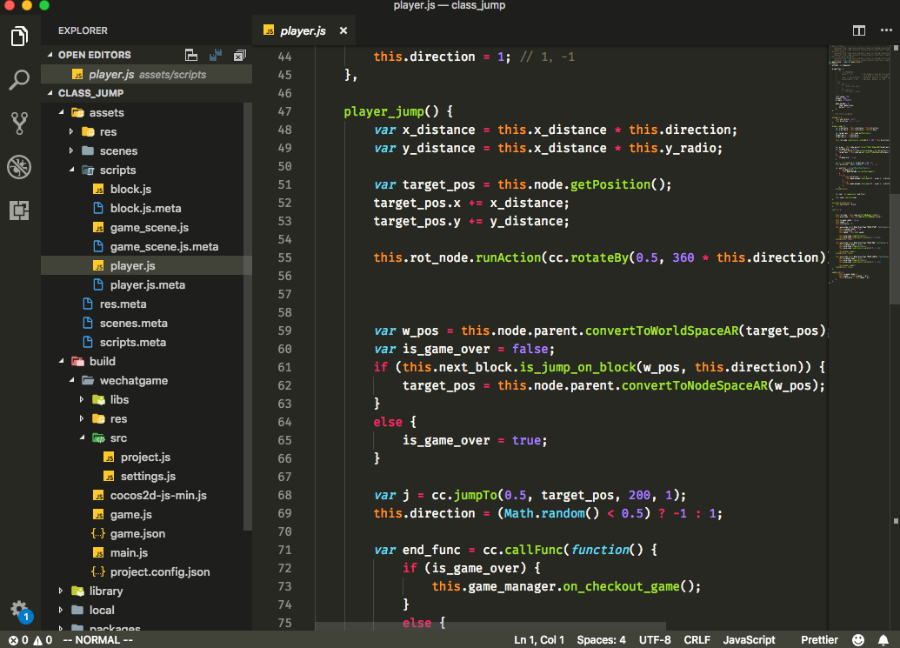
Task: Open block.js.meta file
Action: point(146,208)
